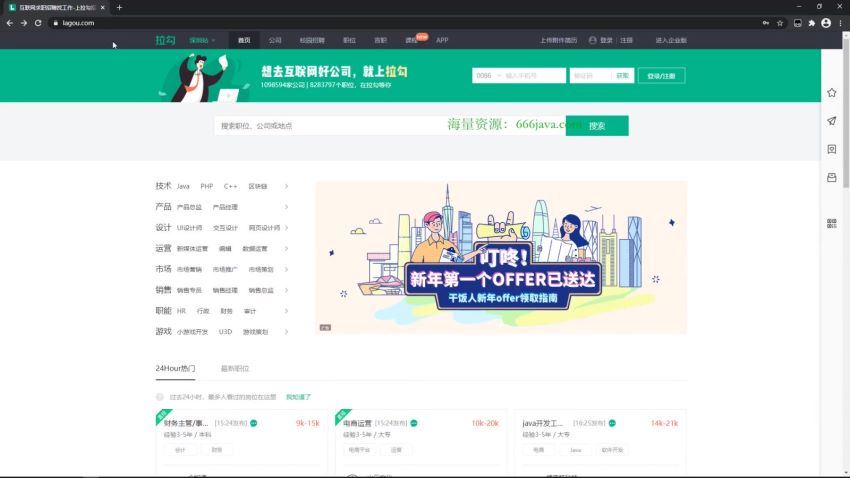This screenshot has height=478, width=850.
Task: Open the password key icon in address bar
Action: pyautogui.click(x=765, y=23)
